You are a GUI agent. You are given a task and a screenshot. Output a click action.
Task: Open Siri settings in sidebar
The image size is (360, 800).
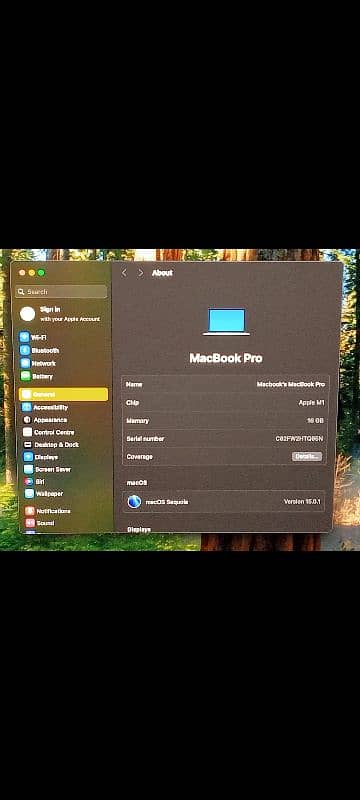point(35,482)
